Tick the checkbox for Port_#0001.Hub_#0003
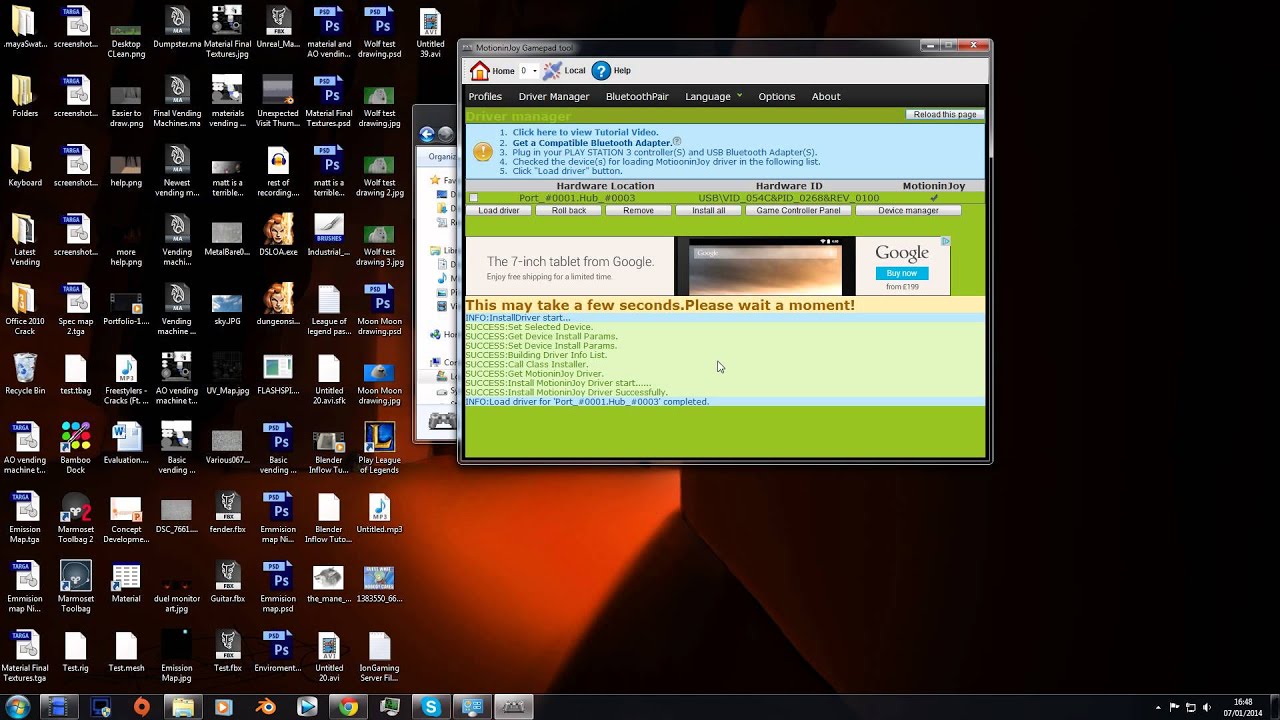1280x720 pixels. 474,198
